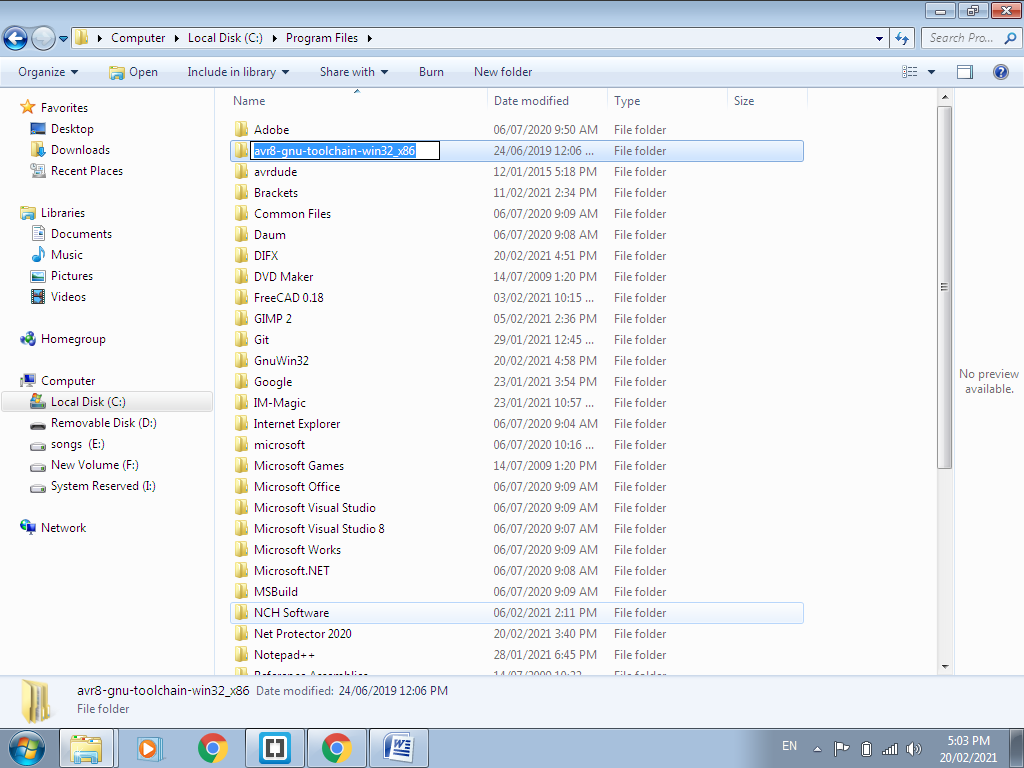Click the Back navigation arrow

tap(16, 38)
